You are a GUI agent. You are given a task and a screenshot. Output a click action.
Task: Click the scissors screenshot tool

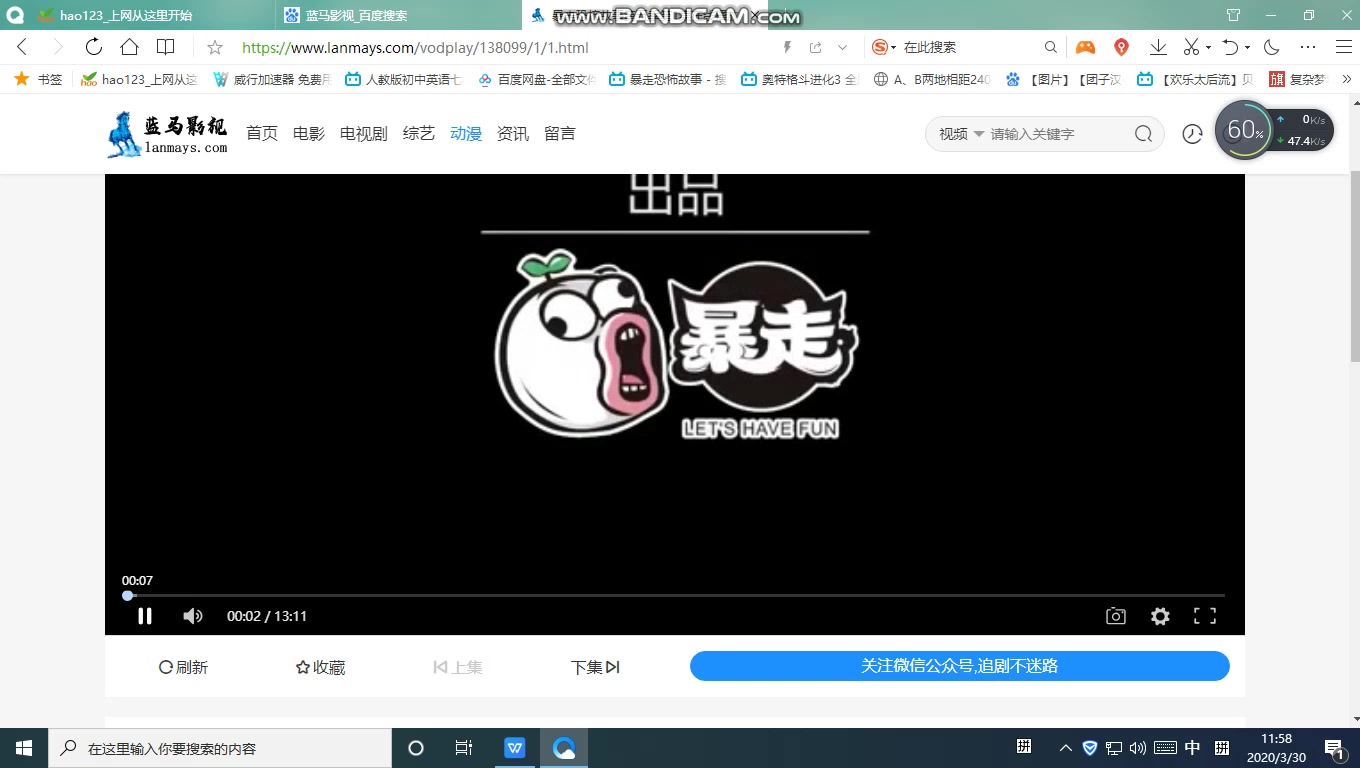click(x=1192, y=47)
